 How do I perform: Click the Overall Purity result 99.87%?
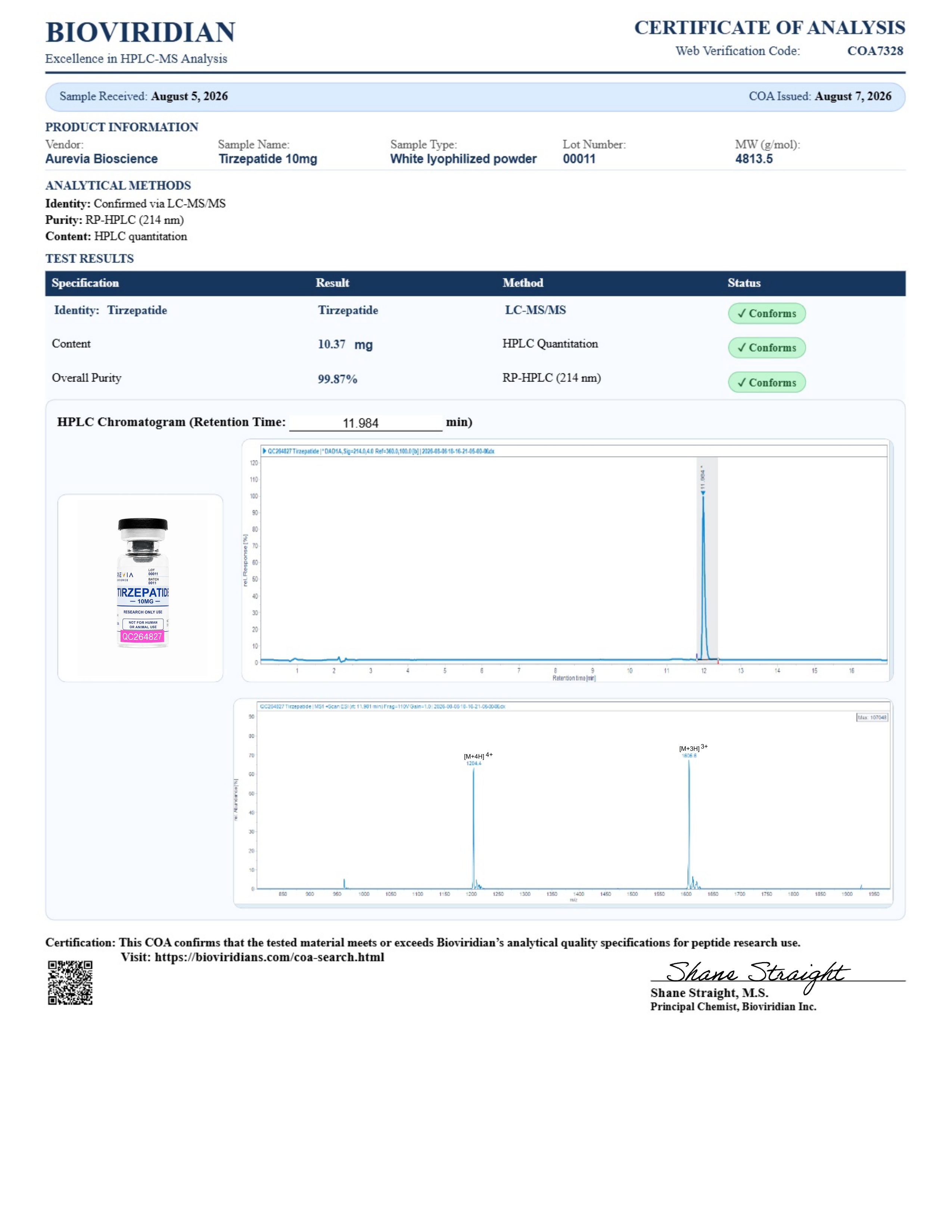pos(337,379)
